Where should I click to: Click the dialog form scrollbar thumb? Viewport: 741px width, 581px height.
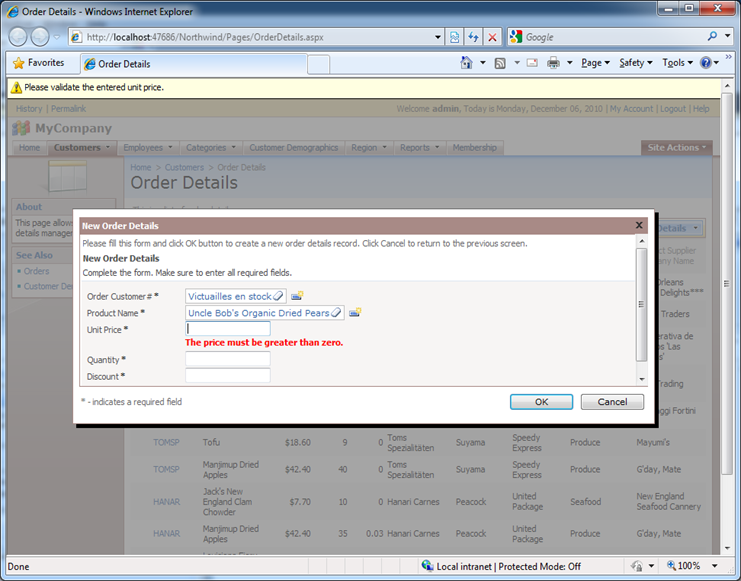click(x=641, y=304)
